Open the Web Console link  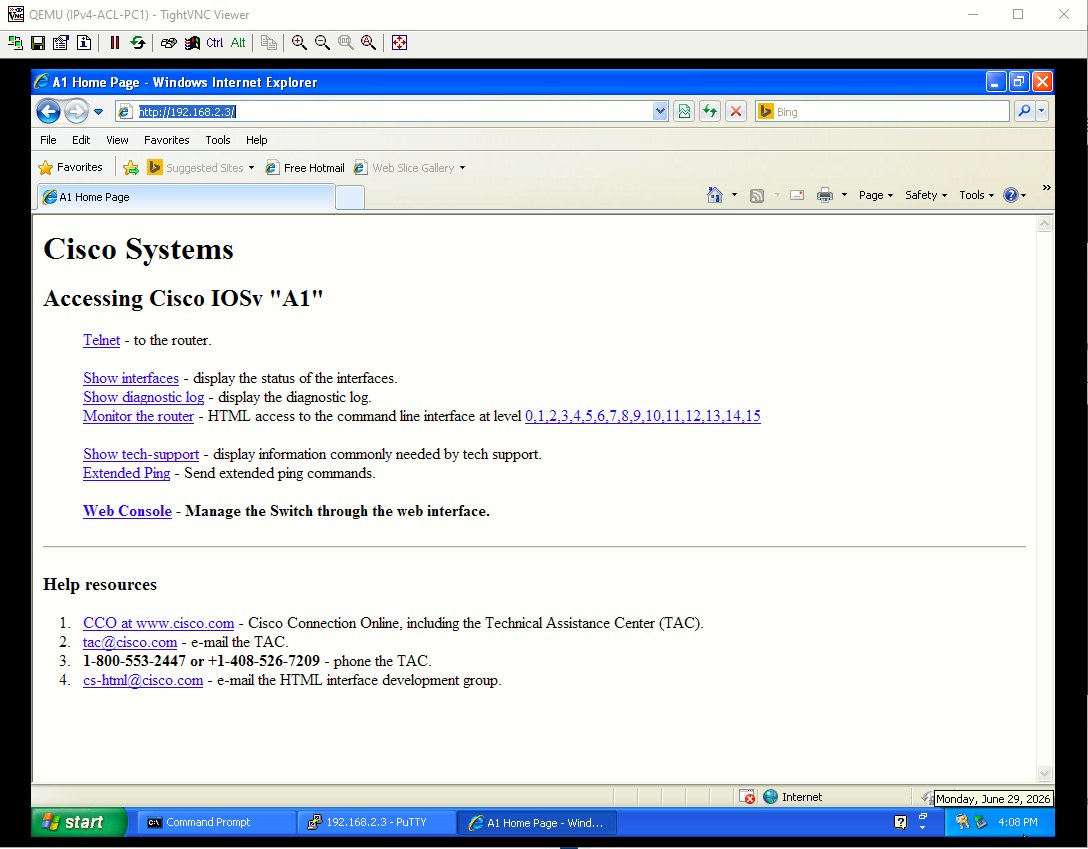128,511
